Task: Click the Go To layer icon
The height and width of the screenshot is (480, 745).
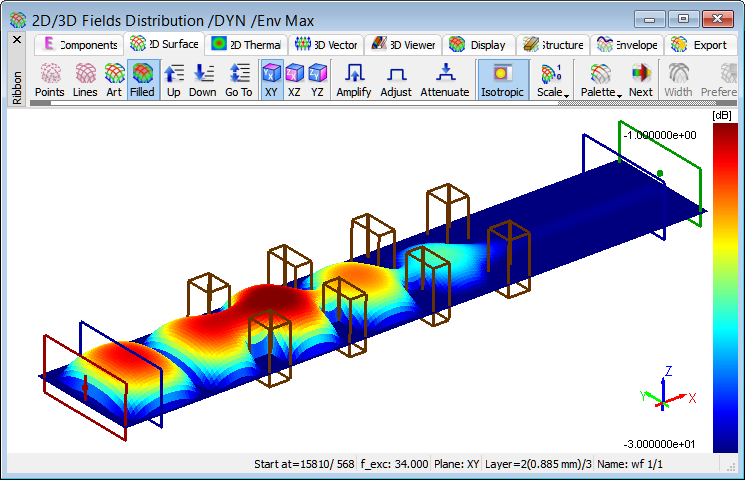Action: (239, 80)
